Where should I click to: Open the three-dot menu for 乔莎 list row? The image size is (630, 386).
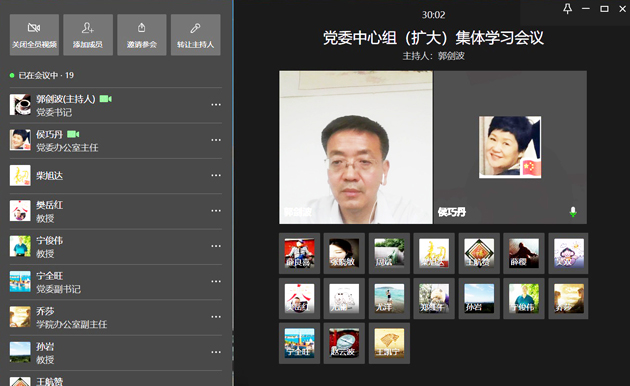click(216, 317)
